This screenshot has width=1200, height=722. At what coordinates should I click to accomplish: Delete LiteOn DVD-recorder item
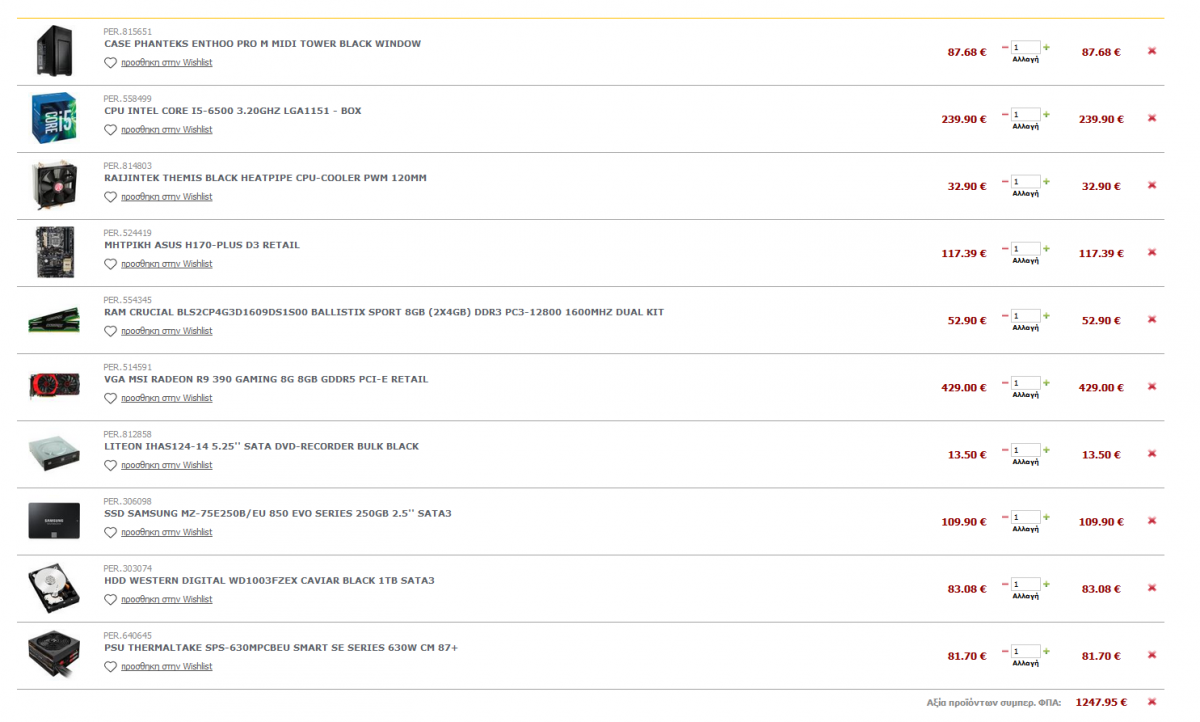(x=1152, y=453)
